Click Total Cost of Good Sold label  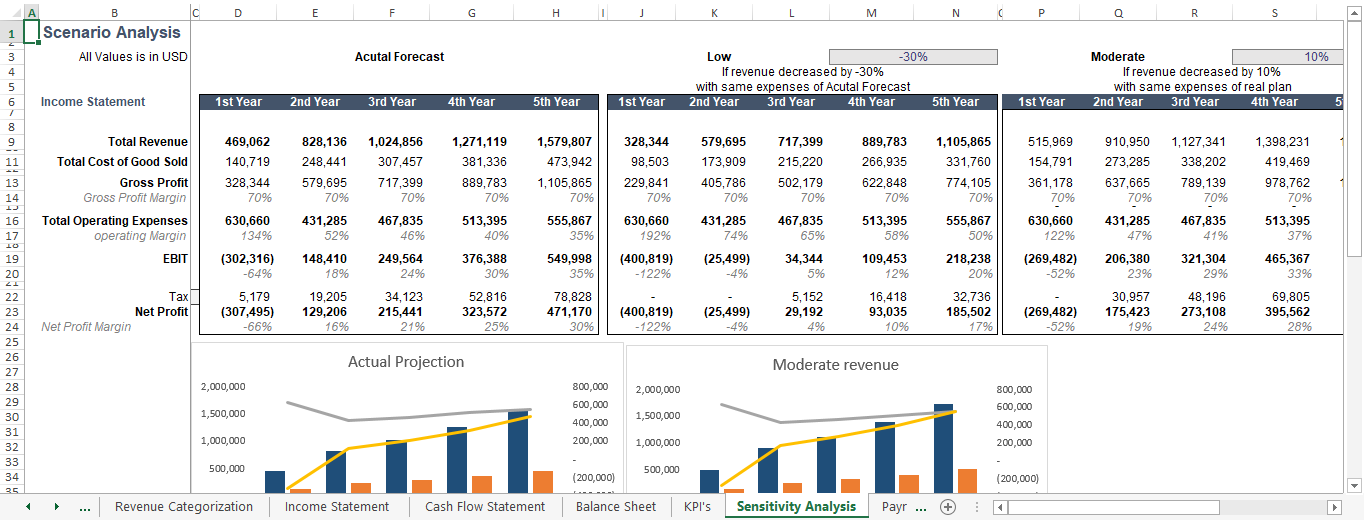pyautogui.click(x=122, y=161)
